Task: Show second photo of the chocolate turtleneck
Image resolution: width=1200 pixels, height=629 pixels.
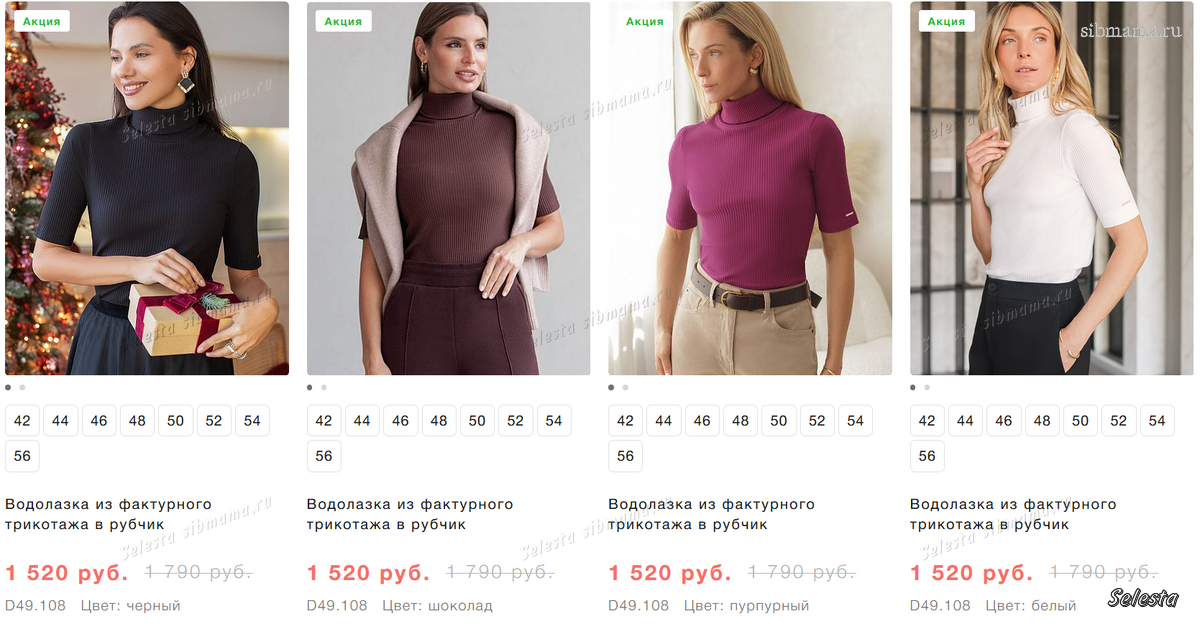Action: click(x=324, y=387)
